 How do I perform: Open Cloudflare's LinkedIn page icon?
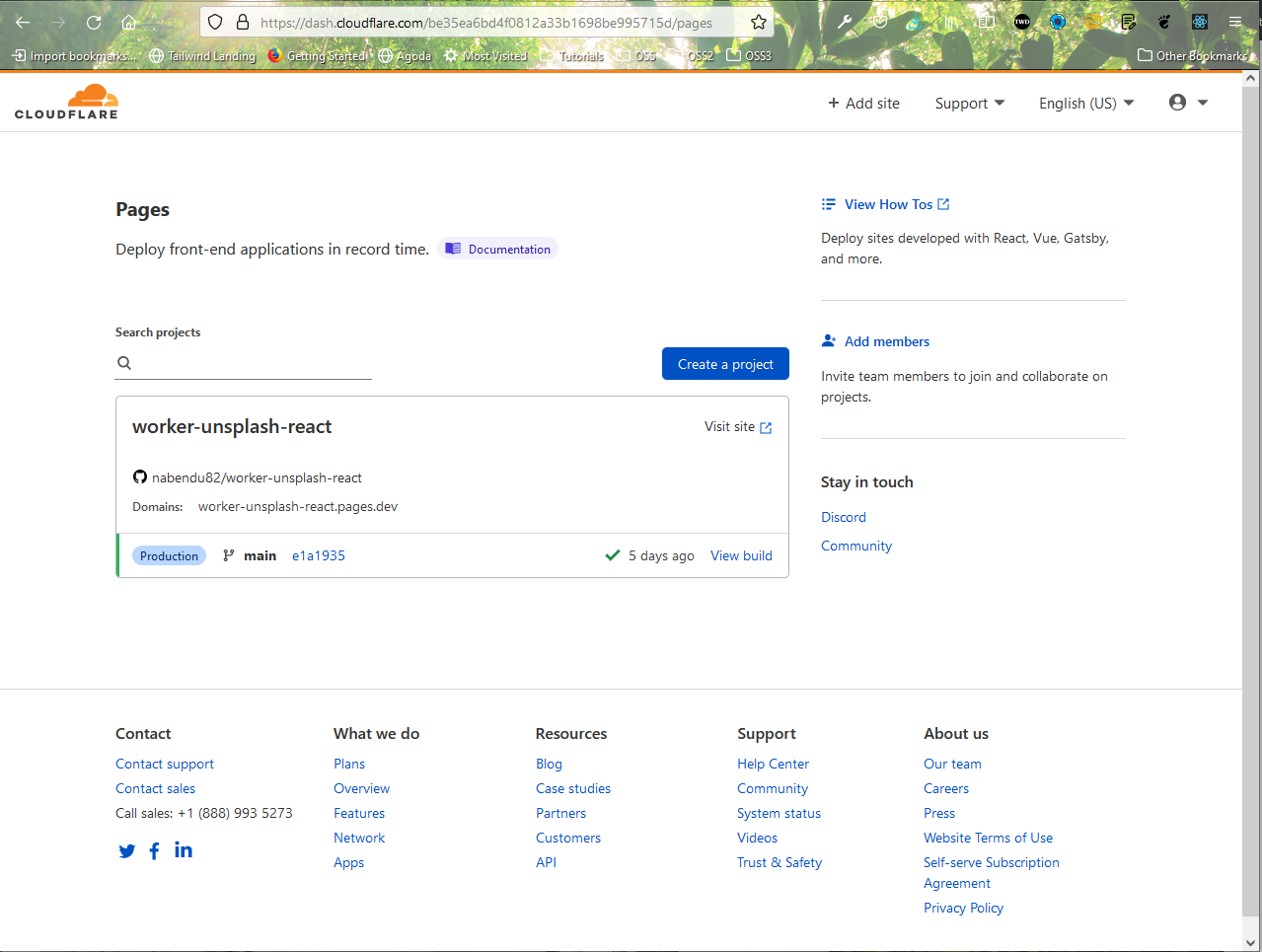coord(184,850)
